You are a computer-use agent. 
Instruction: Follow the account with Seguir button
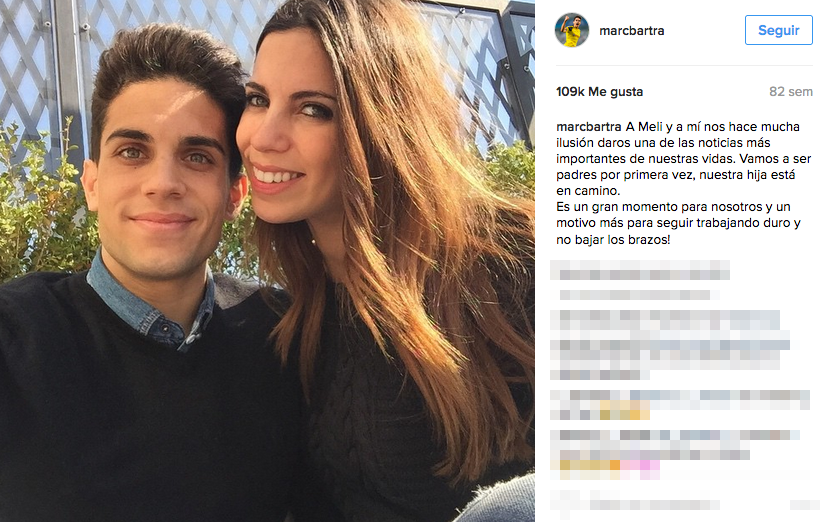(779, 30)
